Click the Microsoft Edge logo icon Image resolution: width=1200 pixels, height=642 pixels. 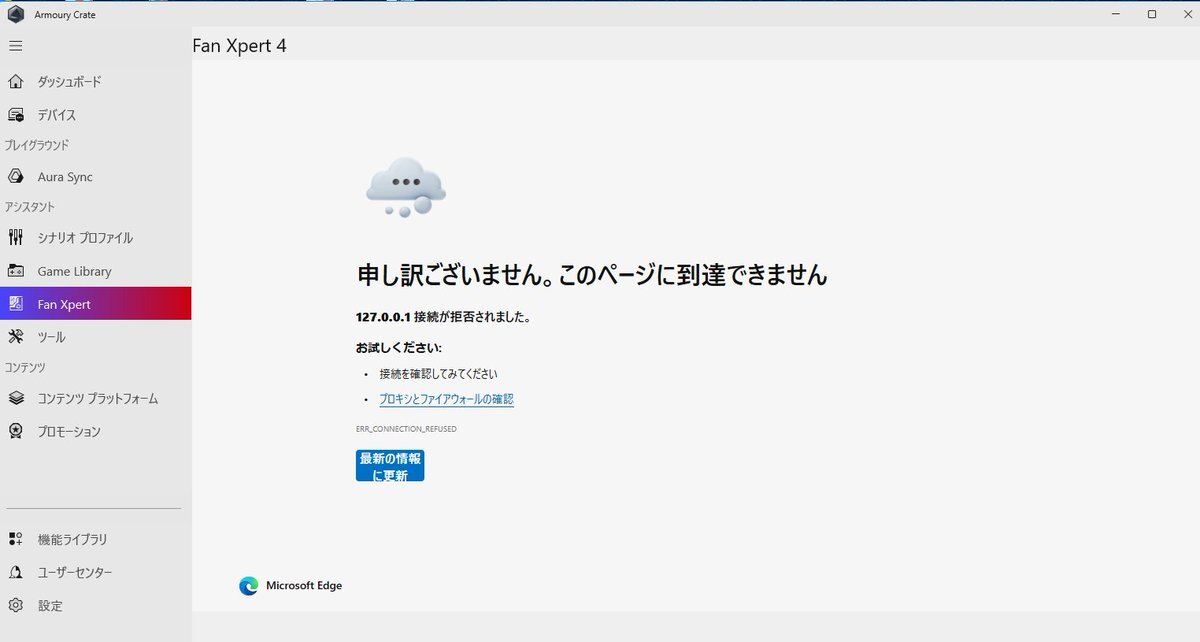249,586
